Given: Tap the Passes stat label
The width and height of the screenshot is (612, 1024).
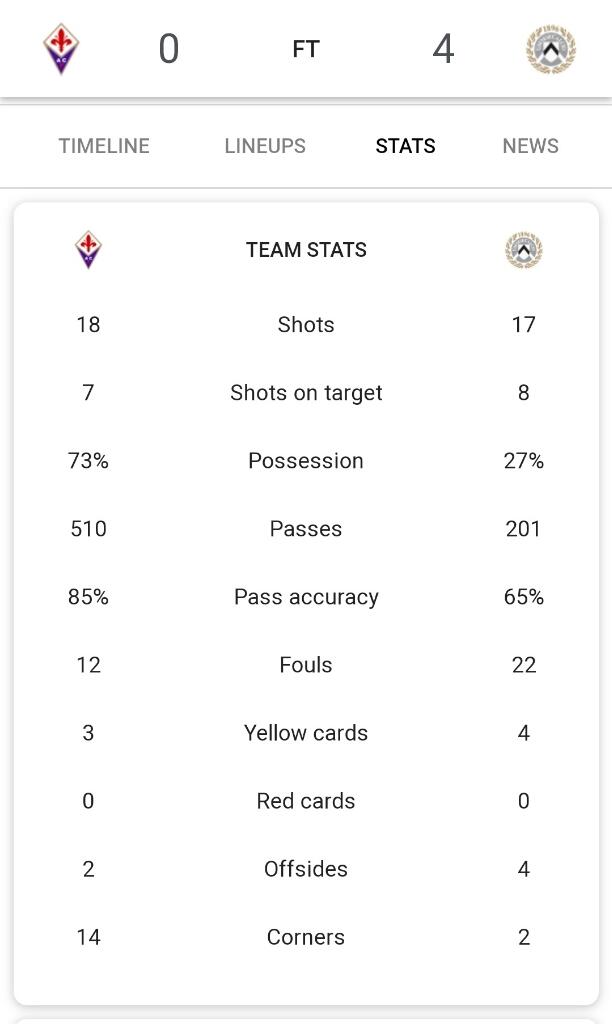Looking at the screenshot, I should pyautogui.click(x=306, y=529).
